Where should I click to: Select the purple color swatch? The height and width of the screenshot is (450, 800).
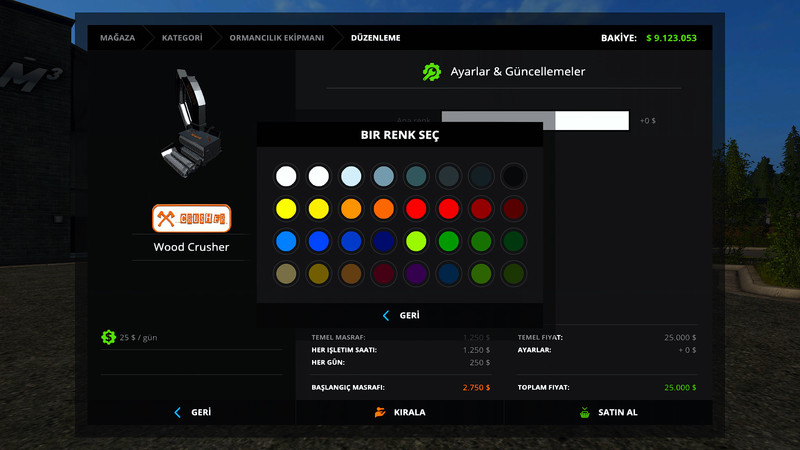(417, 273)
